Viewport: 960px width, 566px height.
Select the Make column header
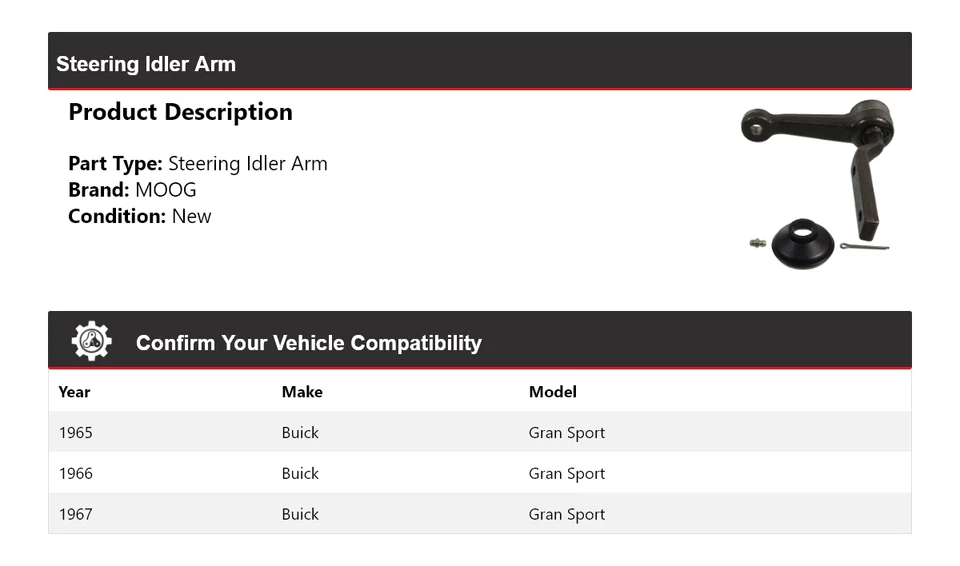302,392
